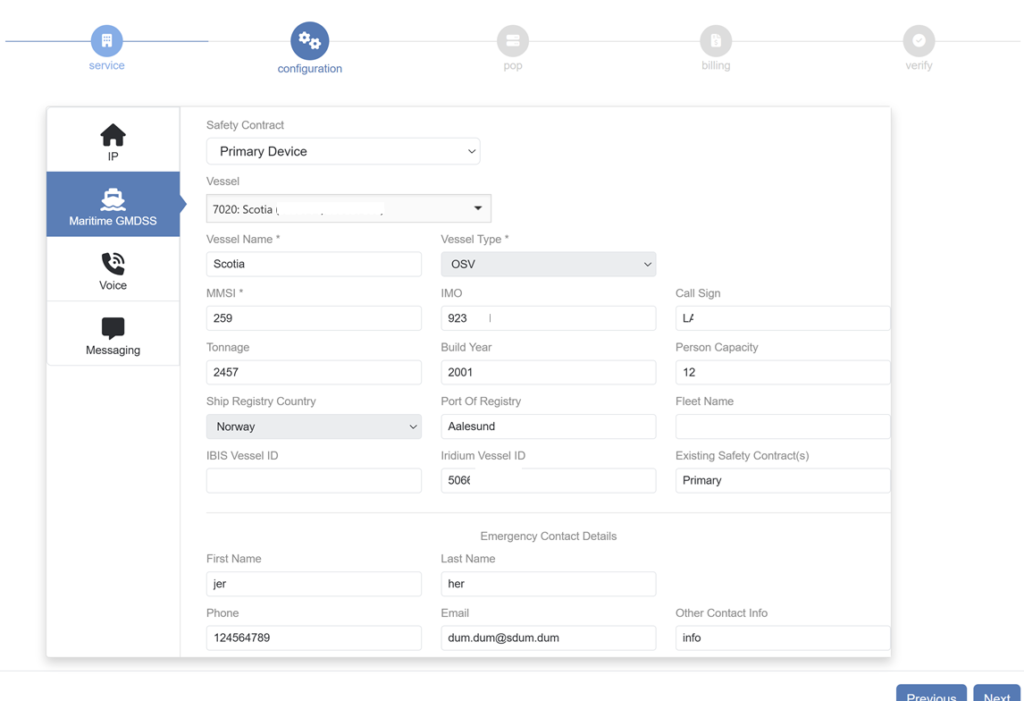
Task: Select the Port Of Registry field
Action: point(548,427)
